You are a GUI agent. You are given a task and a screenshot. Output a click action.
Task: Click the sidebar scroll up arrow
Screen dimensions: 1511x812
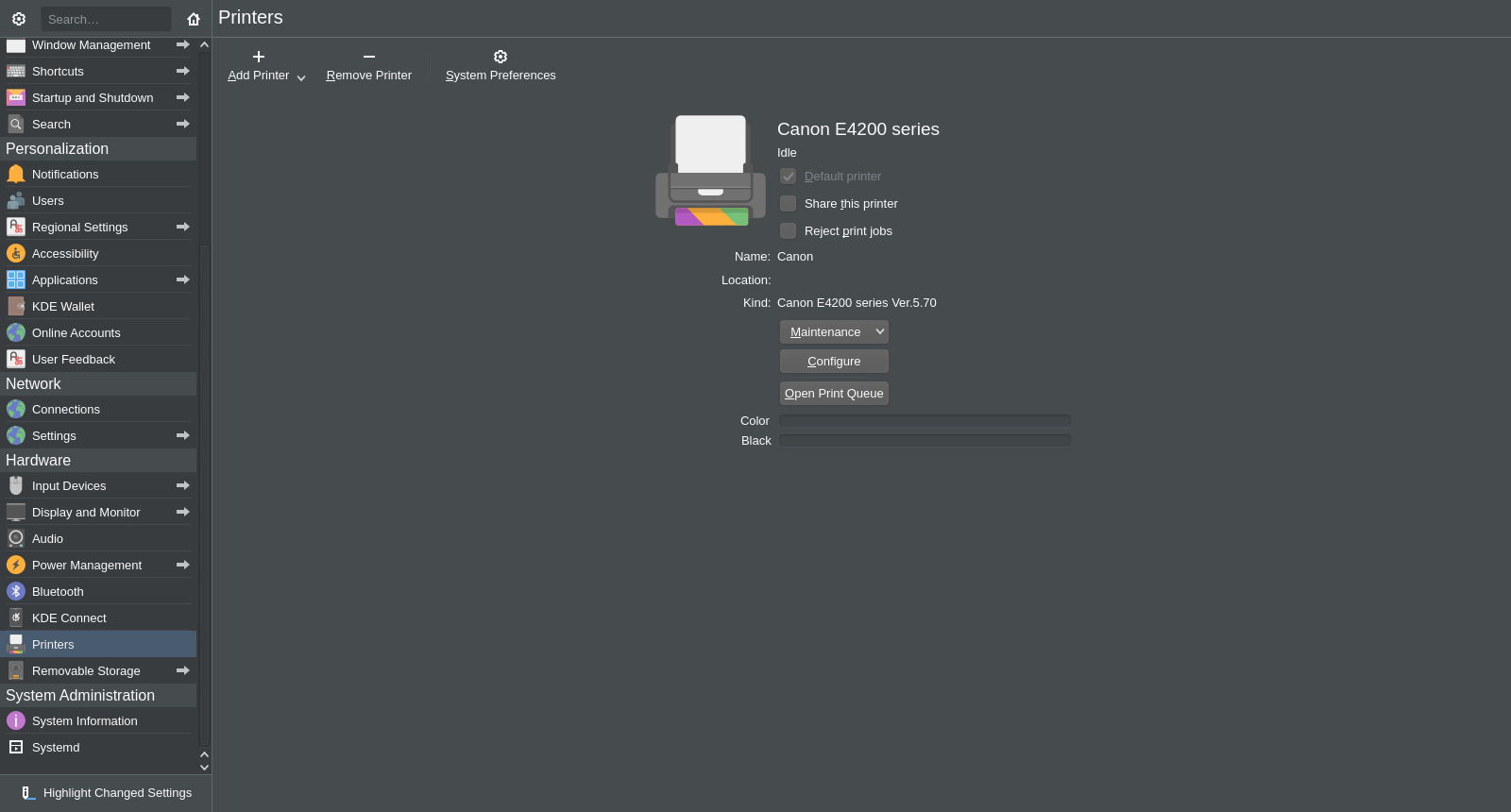204,44
